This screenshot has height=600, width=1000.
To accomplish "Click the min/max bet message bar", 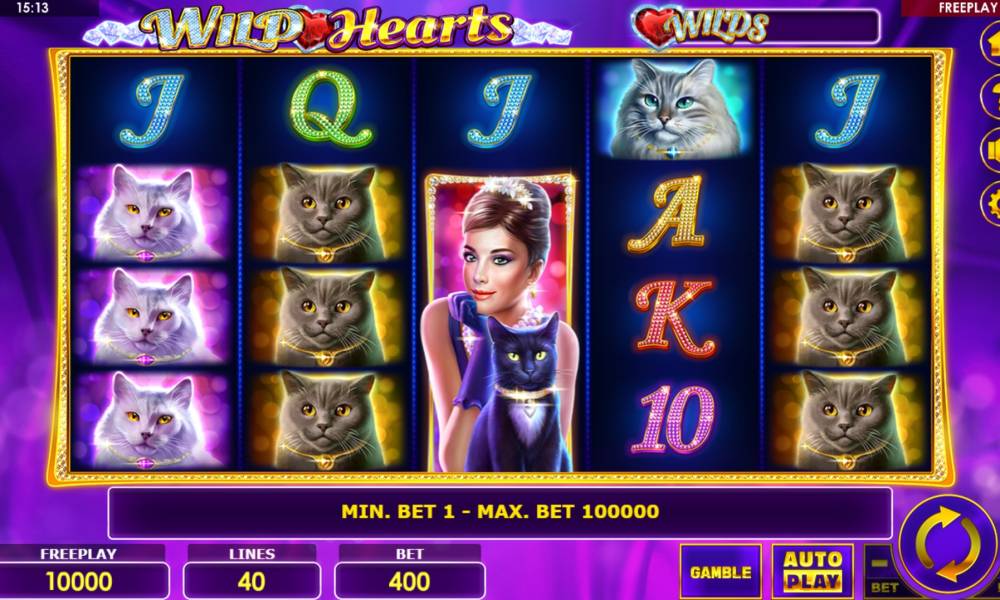I will (x=500, y=513).
